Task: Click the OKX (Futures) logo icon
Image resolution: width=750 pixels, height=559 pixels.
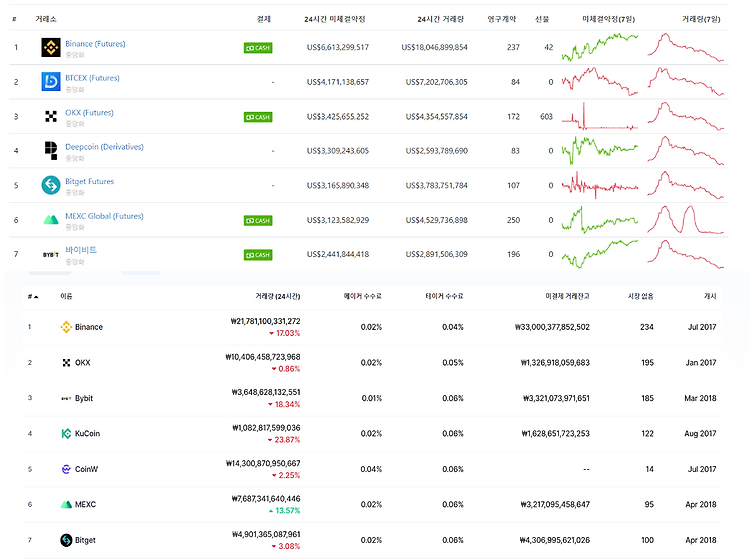Action: tap(51, 116)
